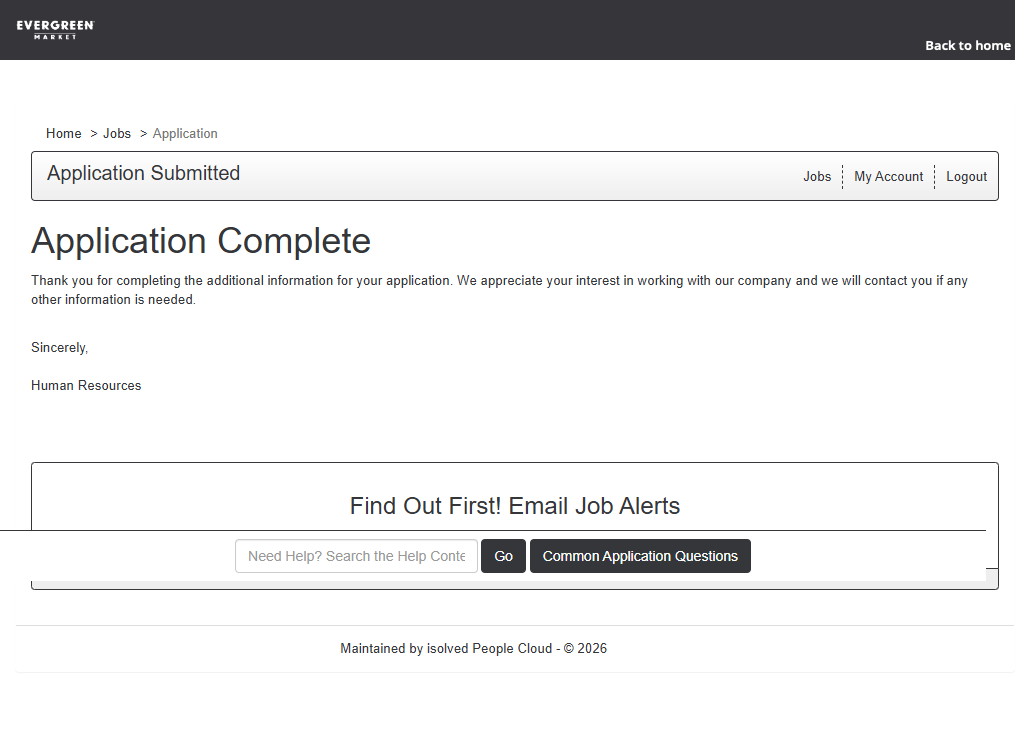Click the thank-you message paragraph
Screen dimensions: 1030x752
coord(499,290)
